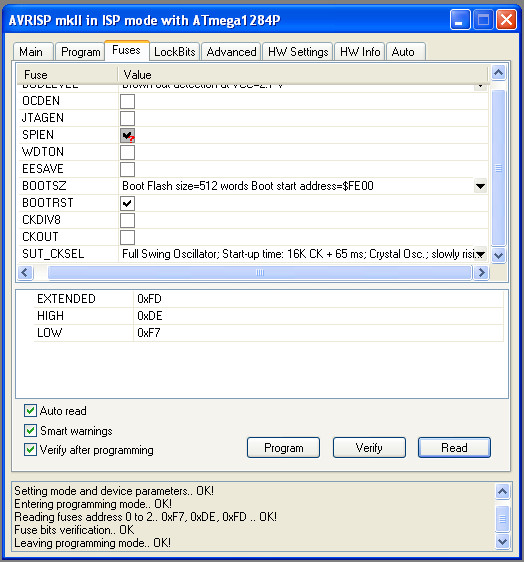This screenshot has width=524, height=562.
Task: Click the 'Reading fuses address 0 to 2' log line
Action: 146,517
